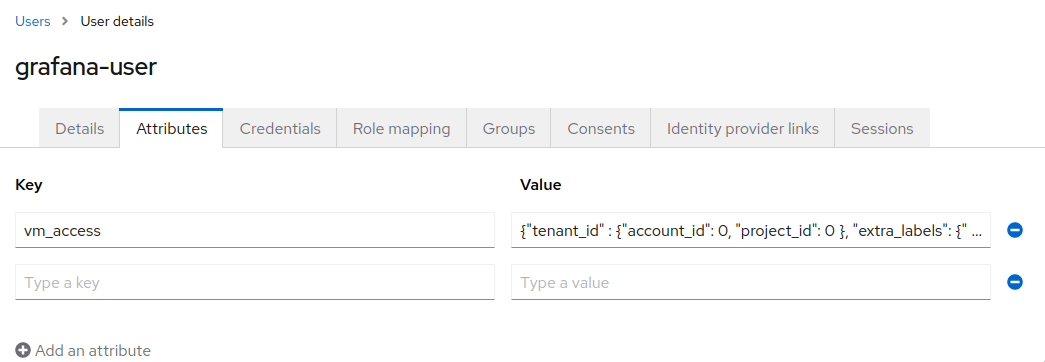Click the tenant_id JSON value field
1045x362 pixels.
(x=750, y=231)
